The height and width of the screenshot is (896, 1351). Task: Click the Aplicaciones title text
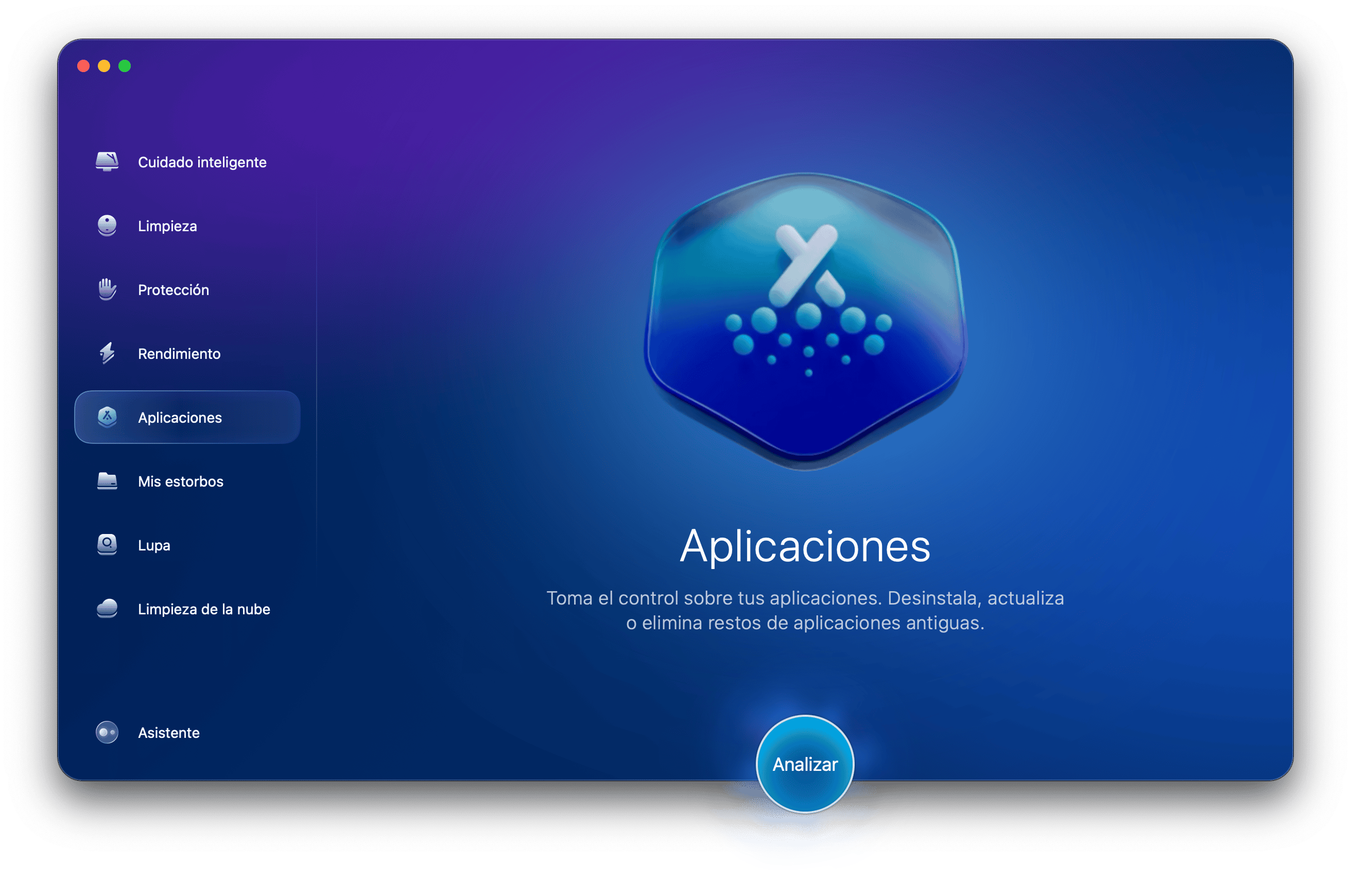[805, 548]
